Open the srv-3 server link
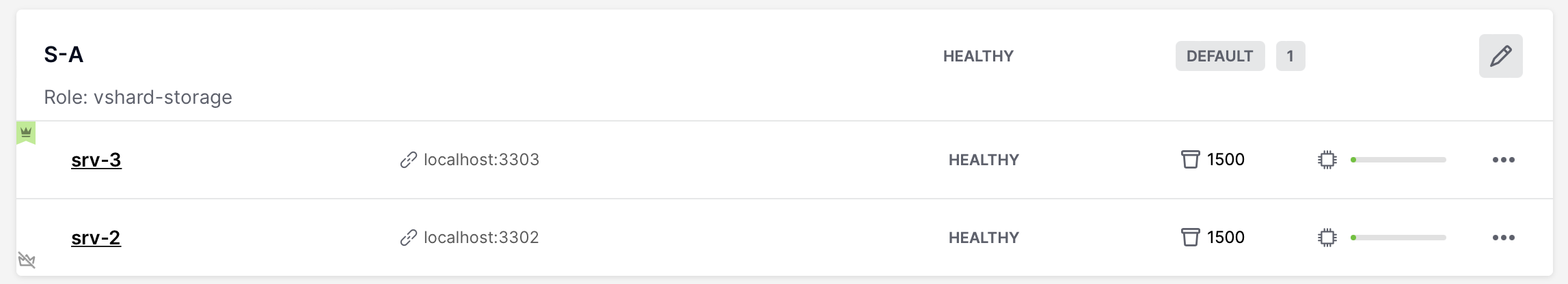The image size is (1568, 284). [96, 160]
